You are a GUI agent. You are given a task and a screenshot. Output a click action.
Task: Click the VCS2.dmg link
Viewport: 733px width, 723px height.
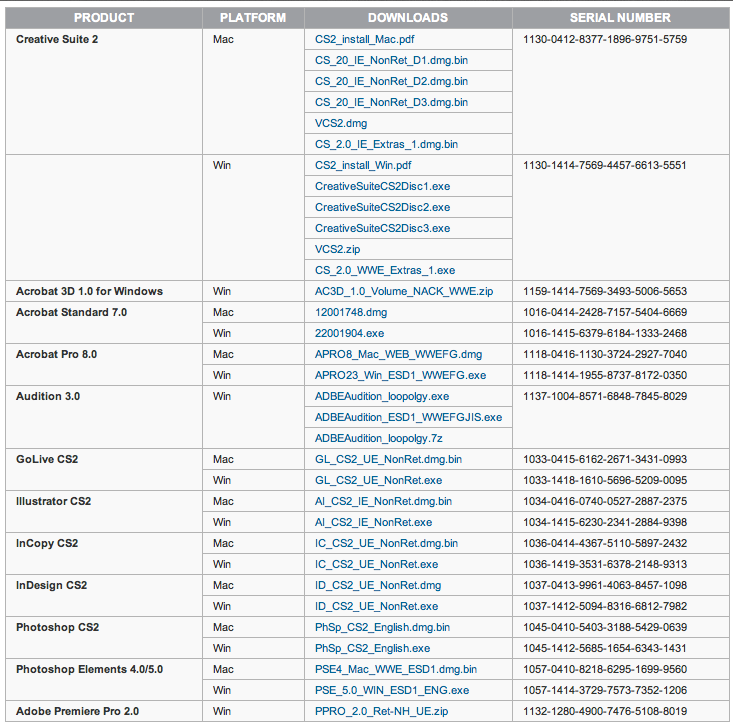(341, 123)
